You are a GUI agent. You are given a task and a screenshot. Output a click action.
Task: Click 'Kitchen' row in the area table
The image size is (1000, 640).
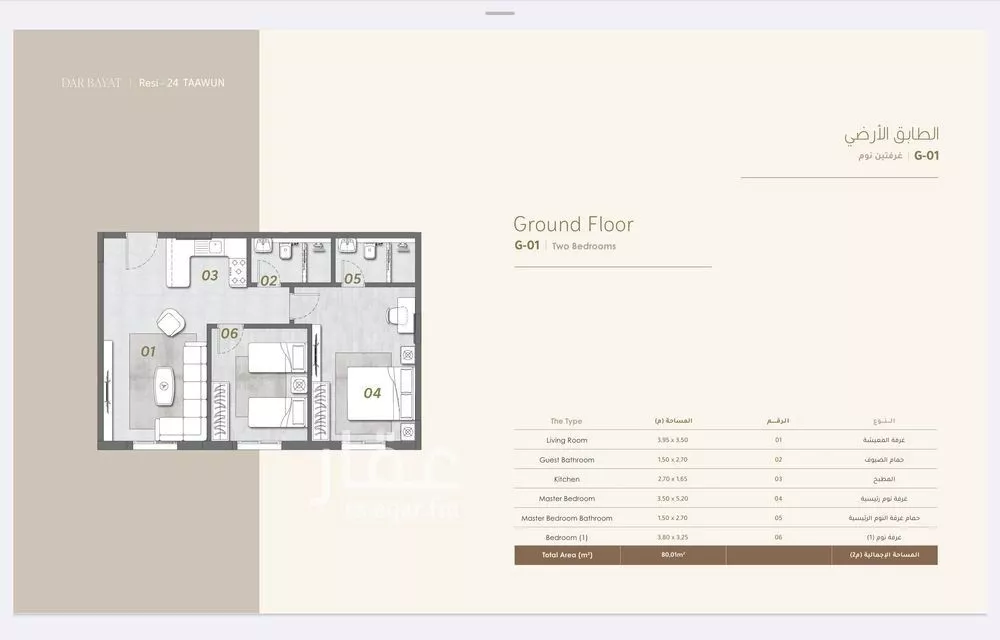coord(566,479)
